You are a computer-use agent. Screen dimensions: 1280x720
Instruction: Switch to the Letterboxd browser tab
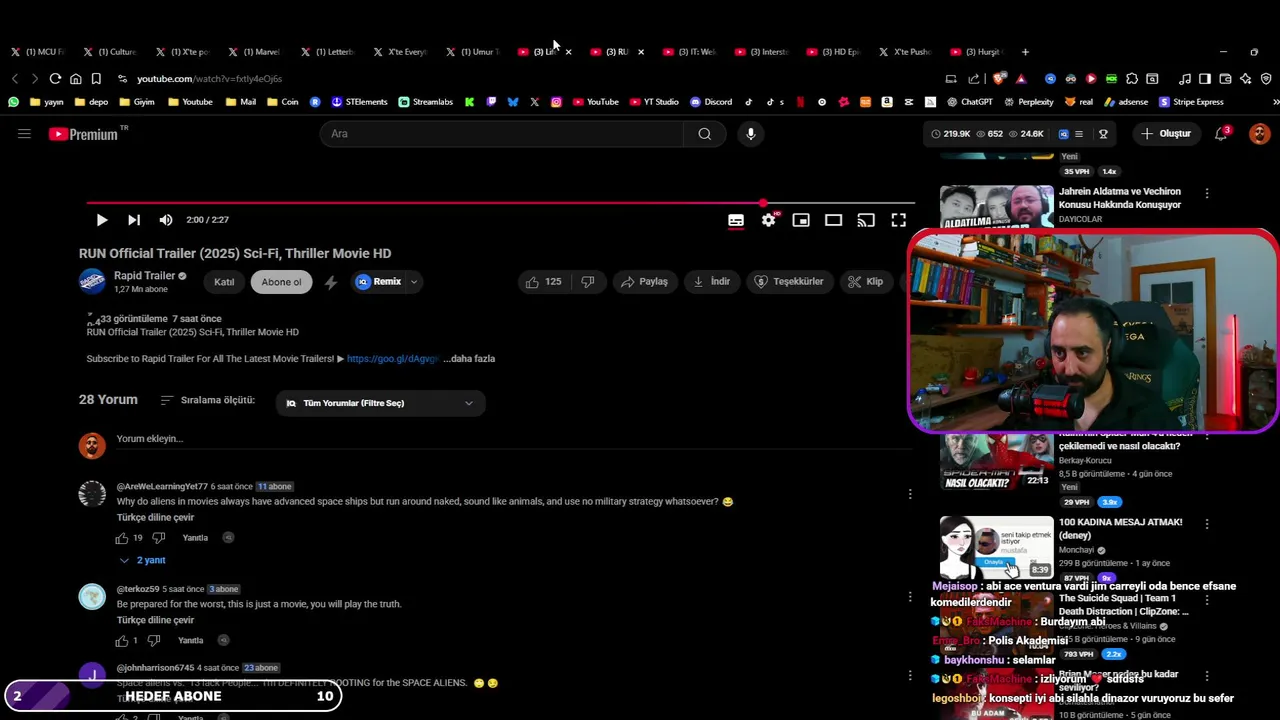point(328,52)
